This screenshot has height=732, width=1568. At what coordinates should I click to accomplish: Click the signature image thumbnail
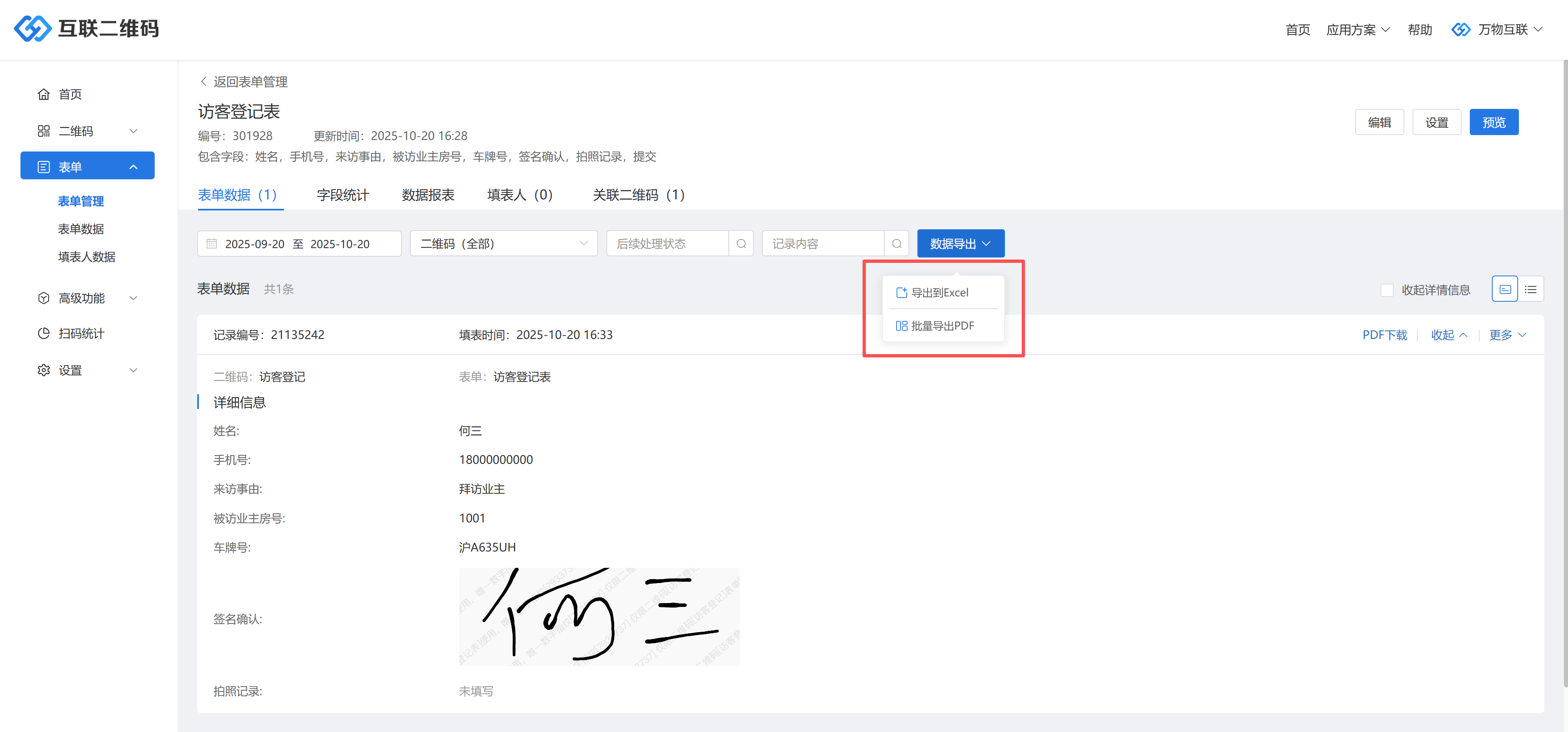pyautogui.click(x=598, y=616)
